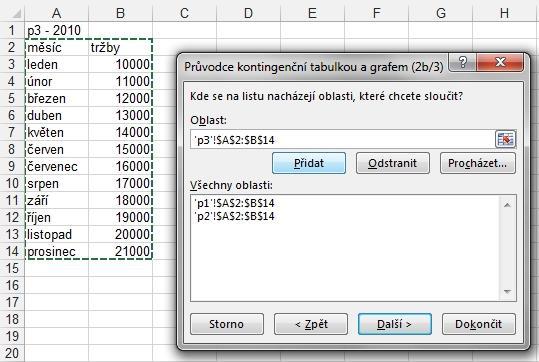Click the range selector icon in Oblast field
The height and width of the screenshot is (362, 539).
pyautogui.click(x=505, y=139)
